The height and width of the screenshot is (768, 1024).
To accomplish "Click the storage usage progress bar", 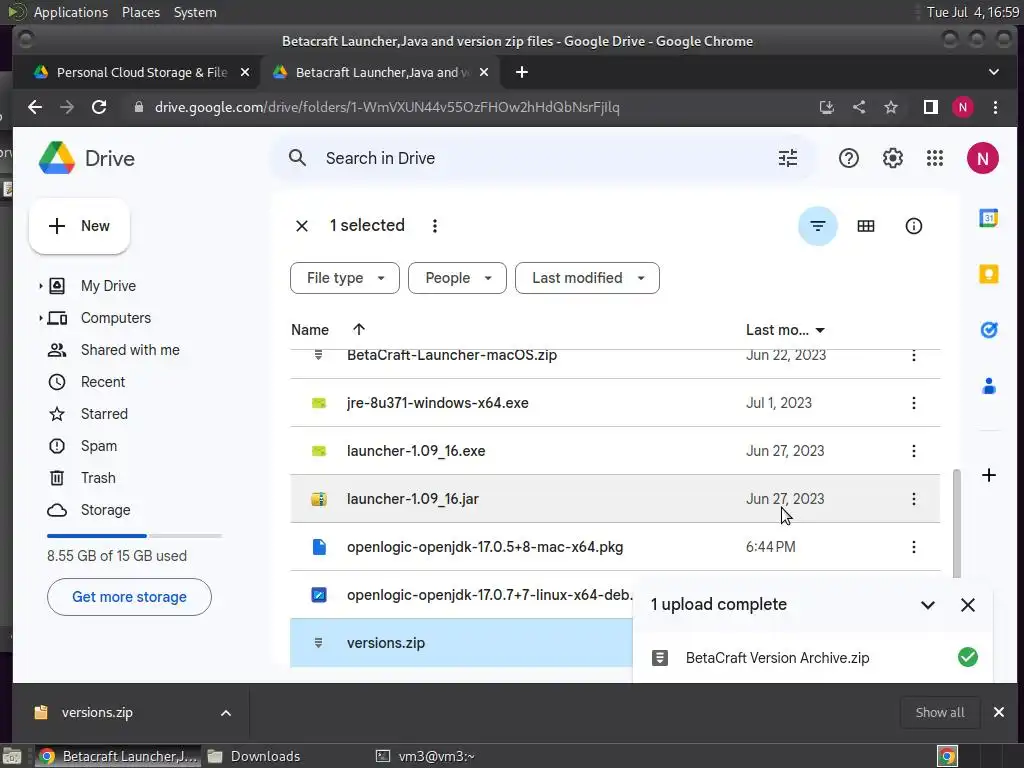I will click(135, 536).
